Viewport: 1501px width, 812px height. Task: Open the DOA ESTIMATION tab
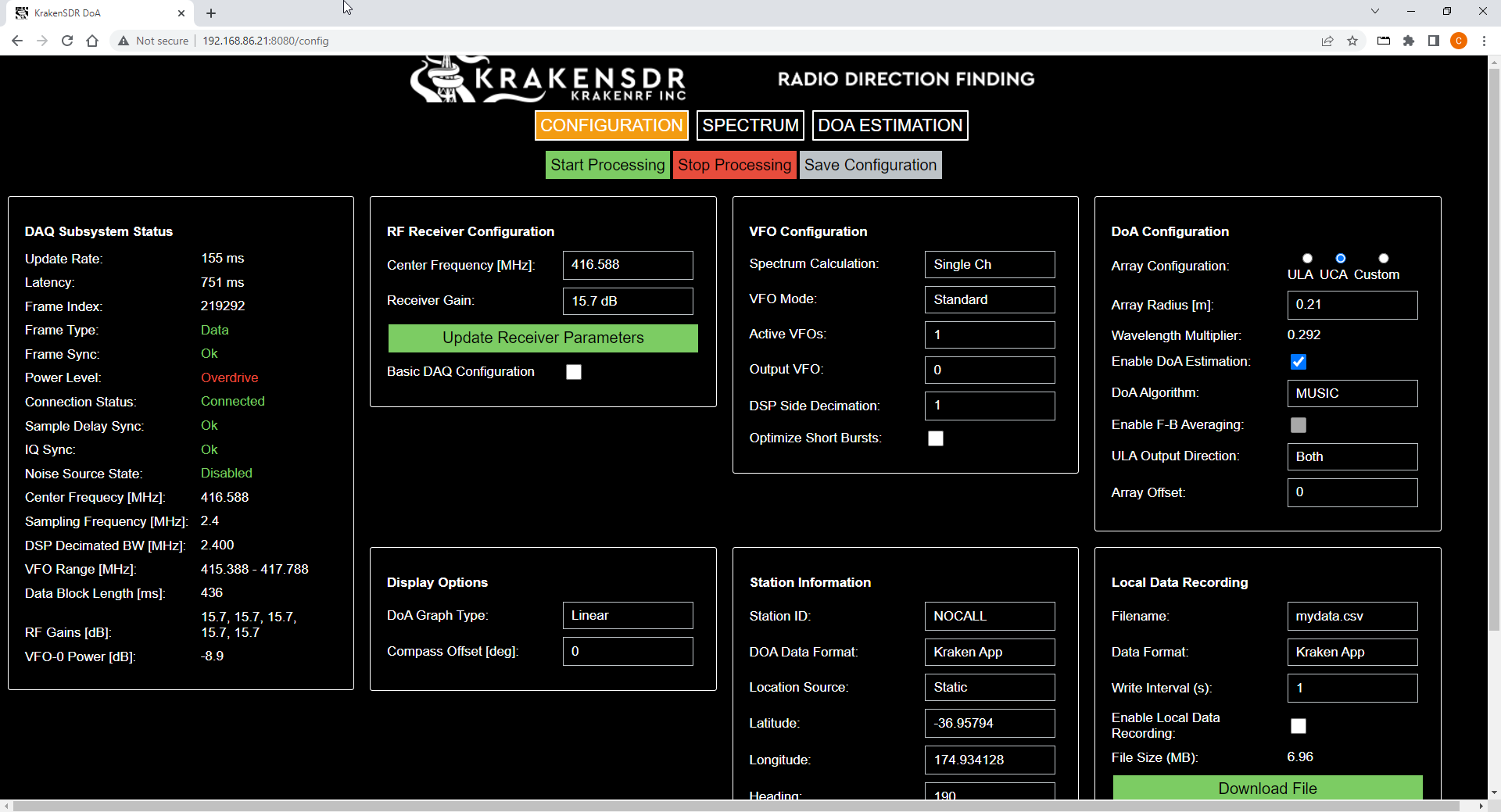click(890, 125)
